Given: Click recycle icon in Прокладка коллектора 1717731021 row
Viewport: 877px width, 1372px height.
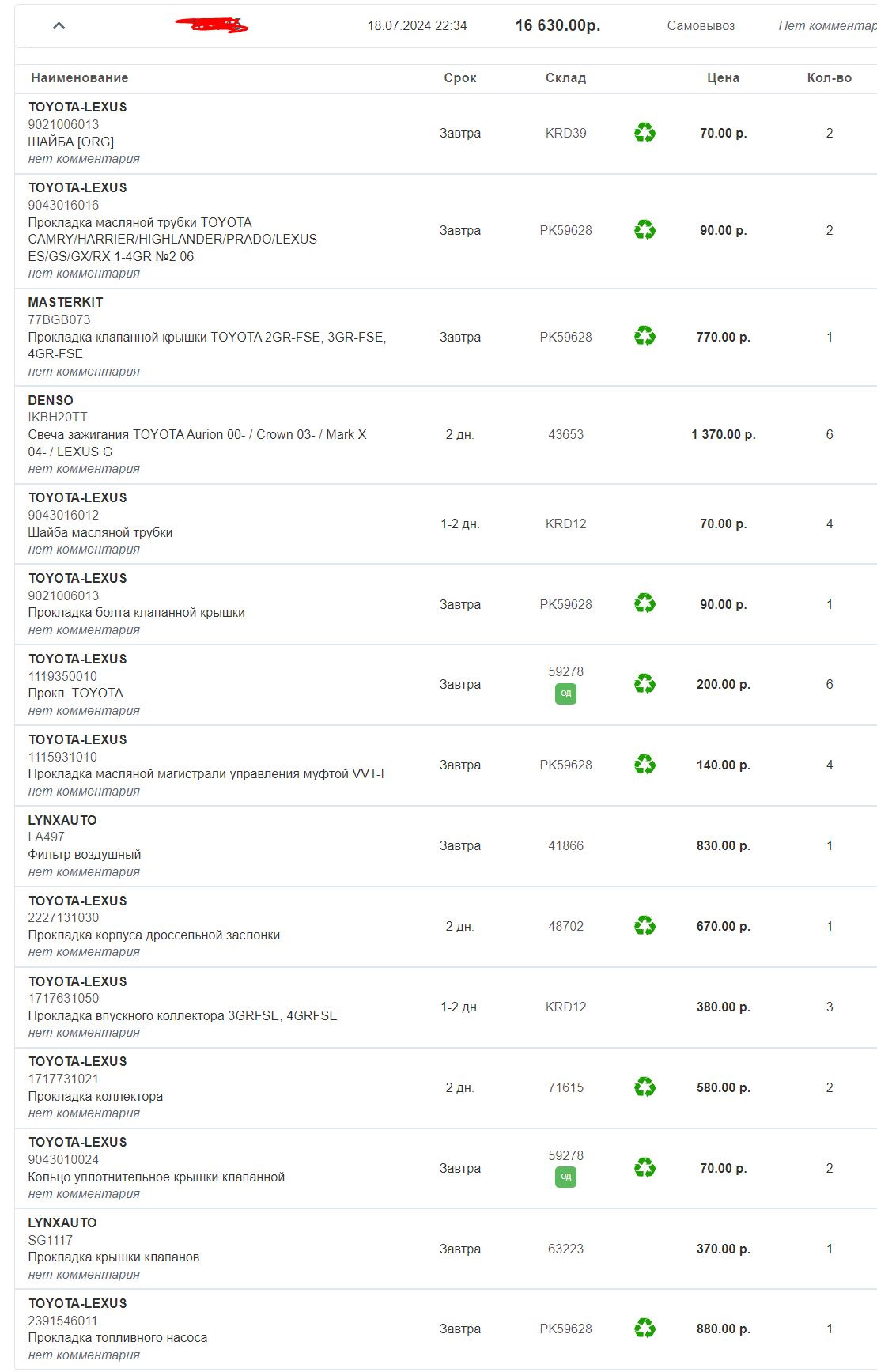Looking at the screenshot, I should pyautogui.click(x=645, y=1087).
